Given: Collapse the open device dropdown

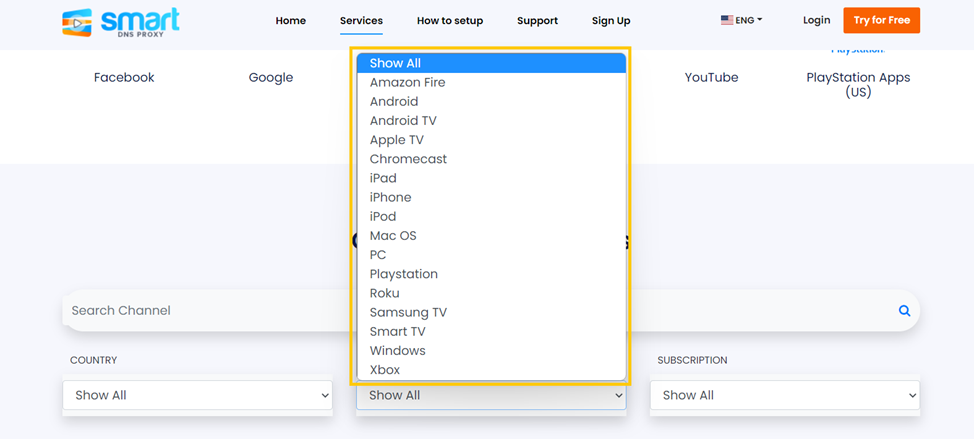Looking at the screenshot, I should pos(491,395).
